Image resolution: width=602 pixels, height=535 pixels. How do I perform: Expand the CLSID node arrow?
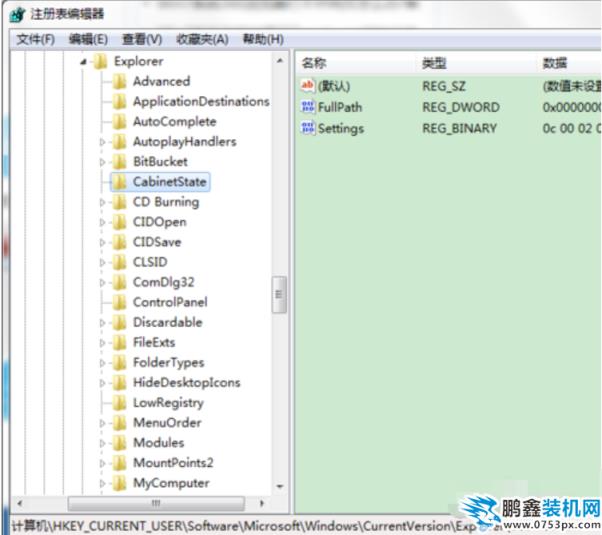[x=103, y=262]
